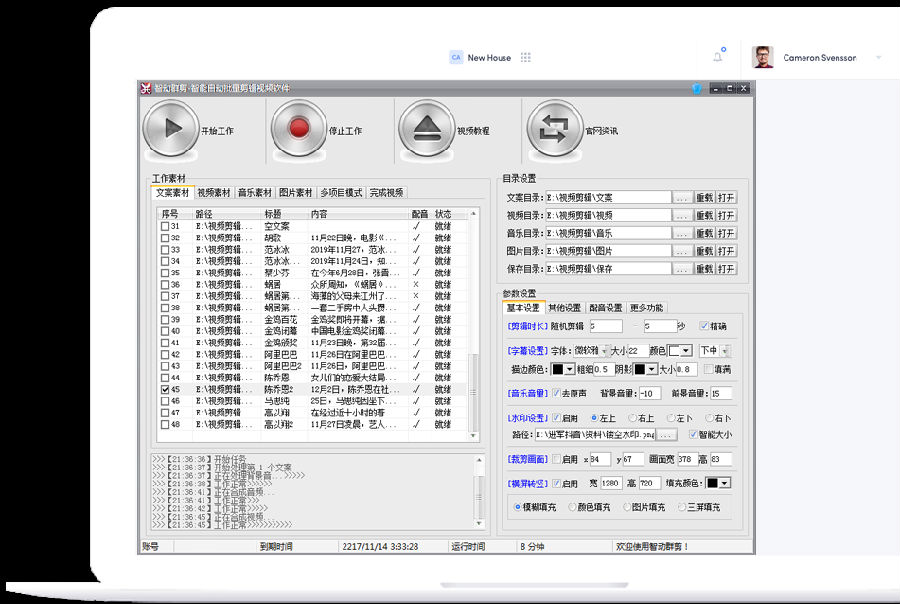Toggle the 填满 checkbox
The image size is (900, 604).
708,369
